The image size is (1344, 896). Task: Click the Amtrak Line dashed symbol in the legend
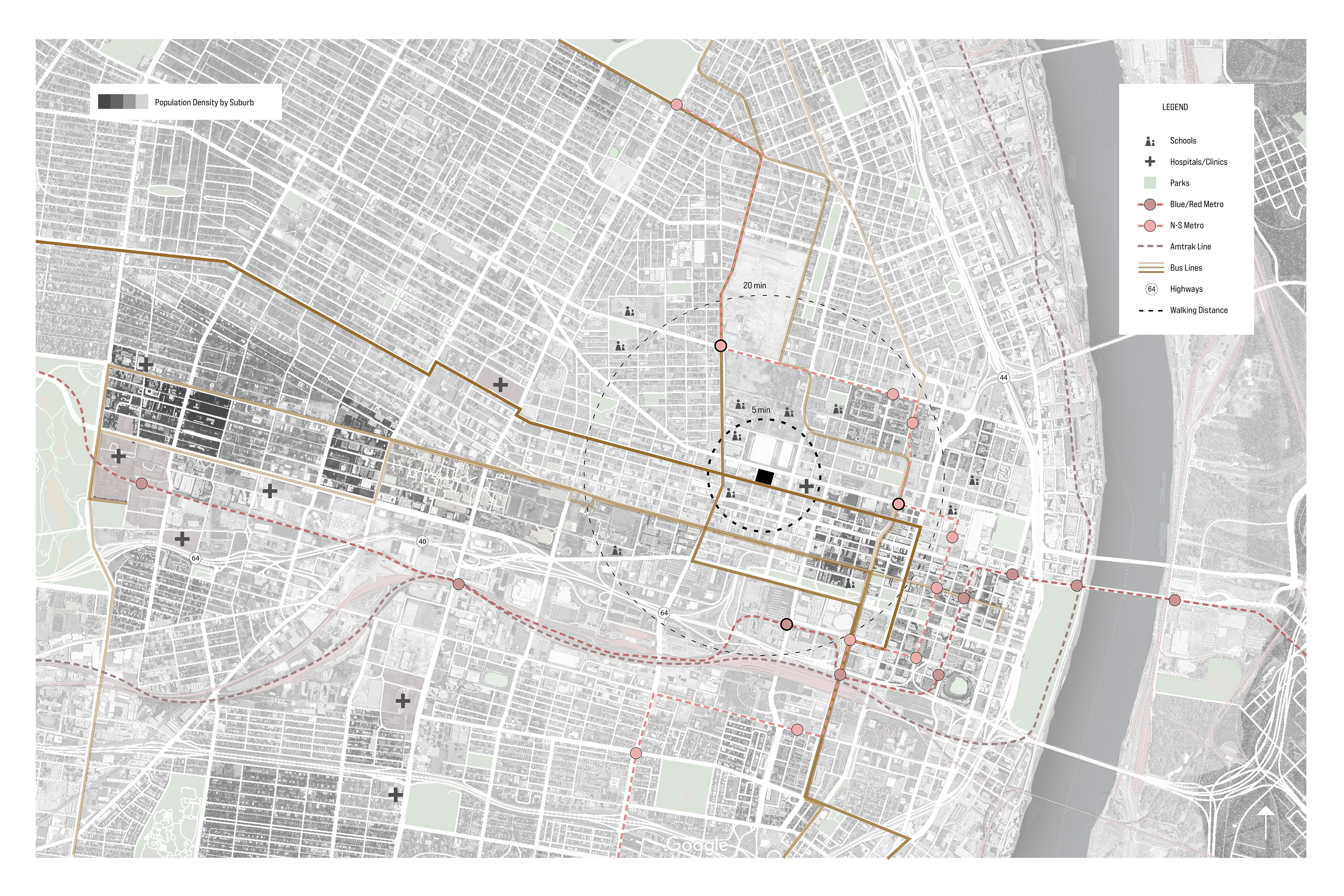pyautogui.click(x=1150, y=246)
